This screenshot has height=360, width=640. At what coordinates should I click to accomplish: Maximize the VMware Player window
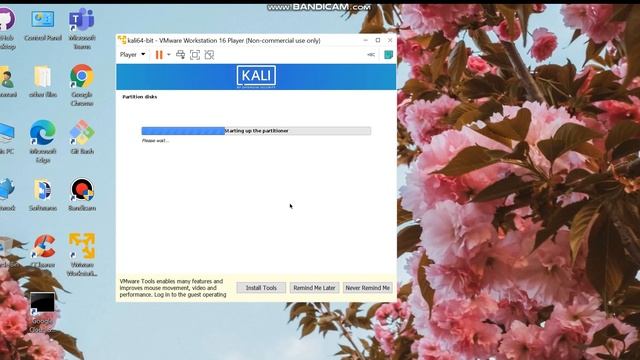[x=378, y=40]
